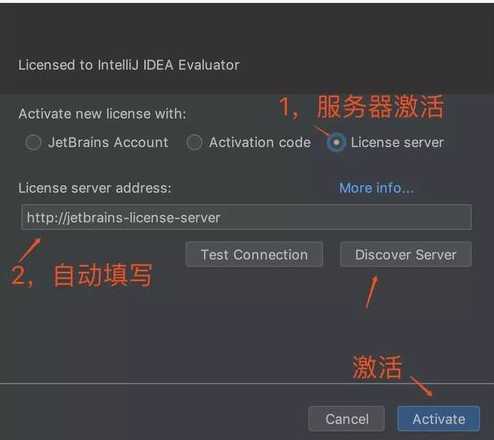The height and width of the screenshot is (440, 494).
Task: Focus the license server address field
Action: point(246,217)
